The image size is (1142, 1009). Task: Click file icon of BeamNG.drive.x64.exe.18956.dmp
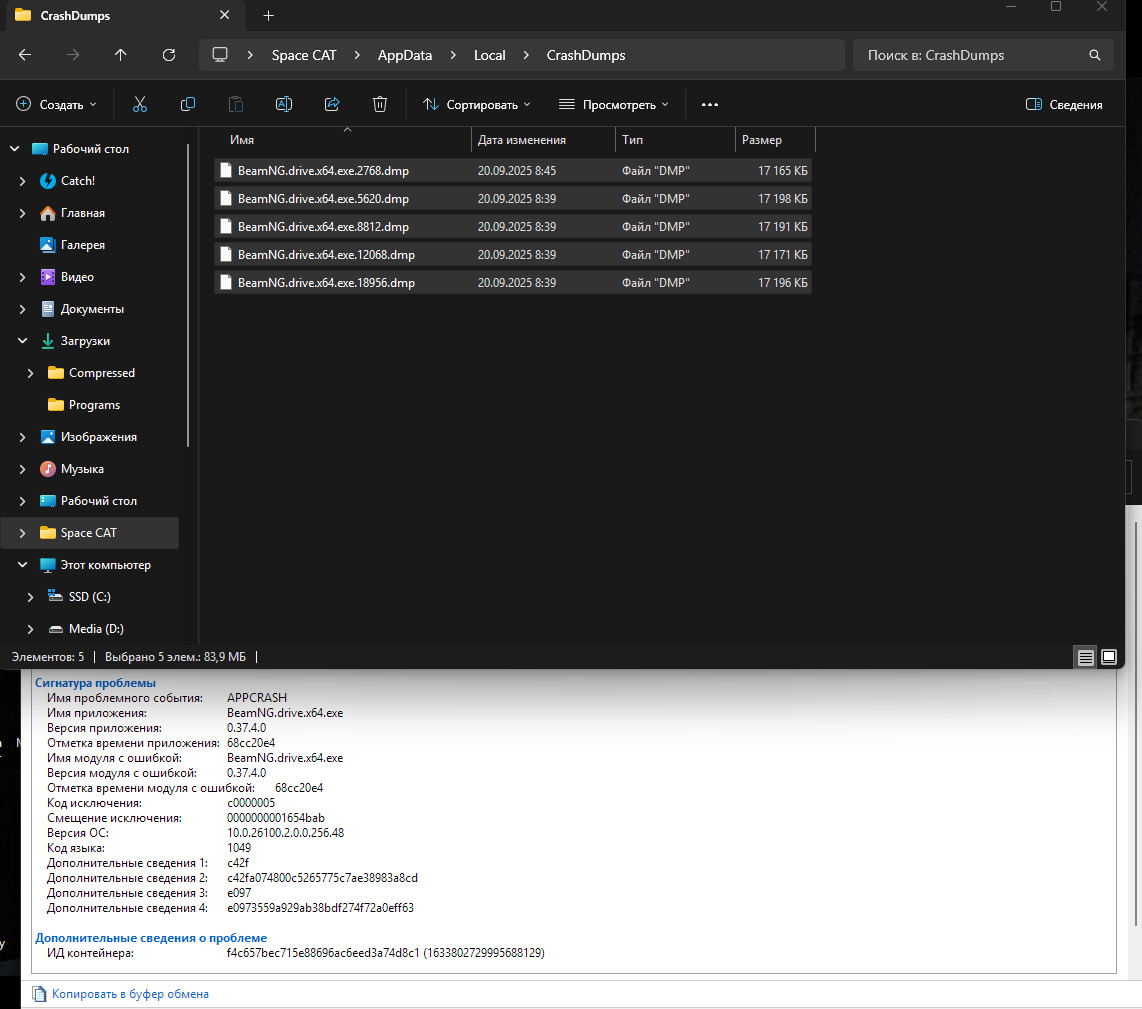(x=226, y=283)
